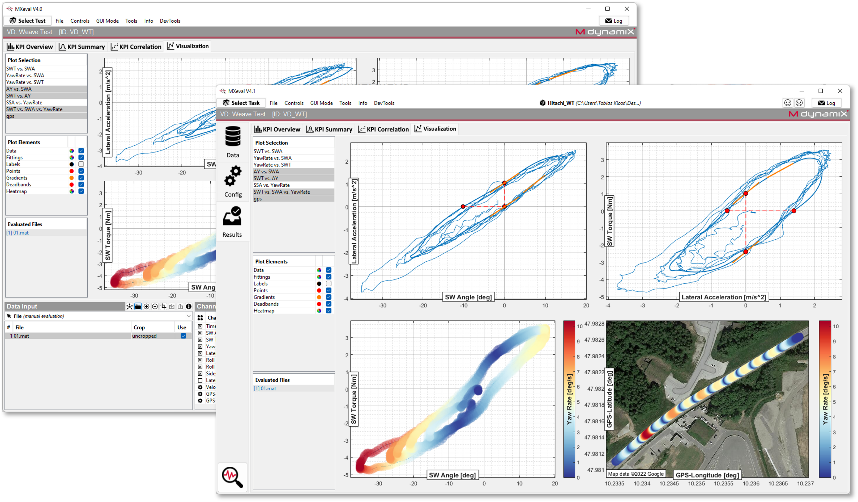Click Select Test button in back window
858x502 pixels.
(x=28, y=21)
